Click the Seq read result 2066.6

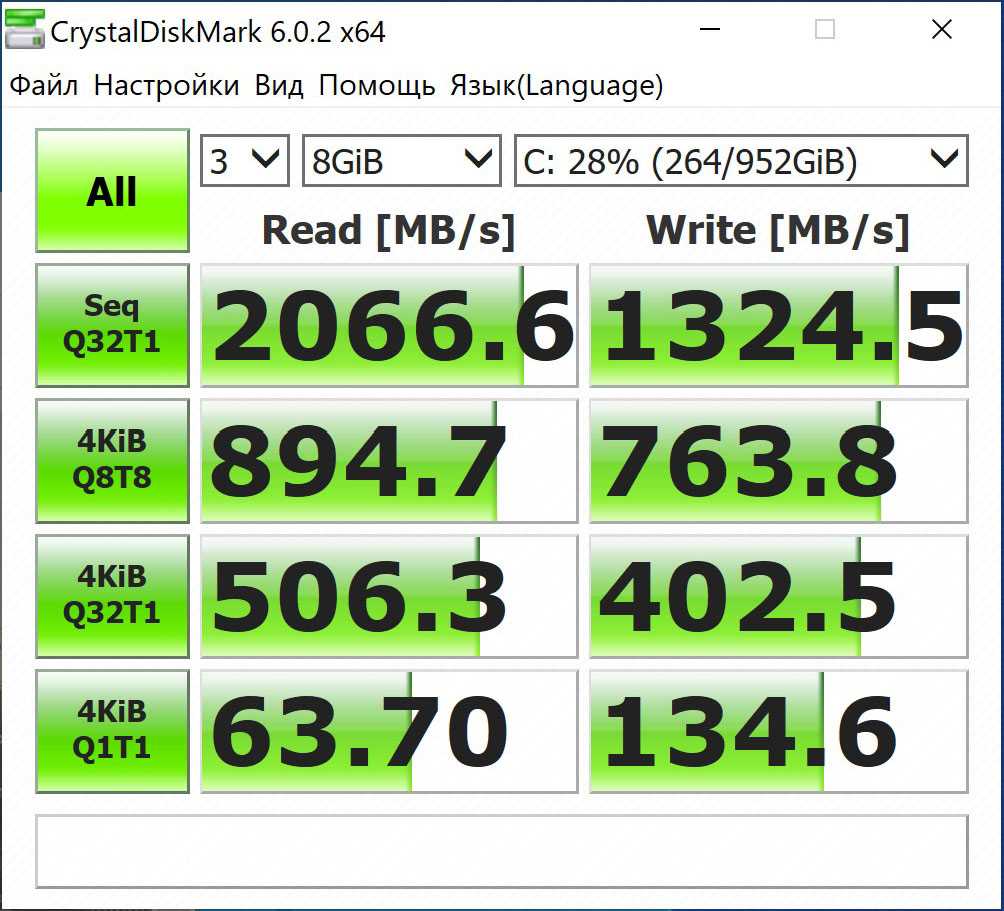click(389, 325)
